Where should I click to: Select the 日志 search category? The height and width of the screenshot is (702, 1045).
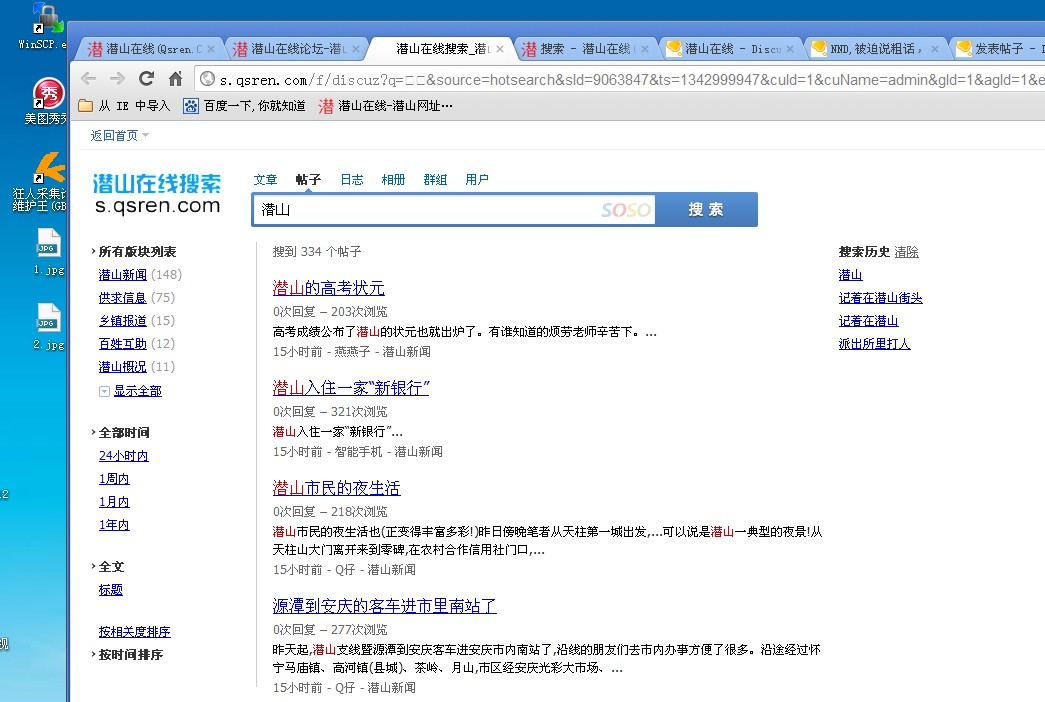click(352, 179)
